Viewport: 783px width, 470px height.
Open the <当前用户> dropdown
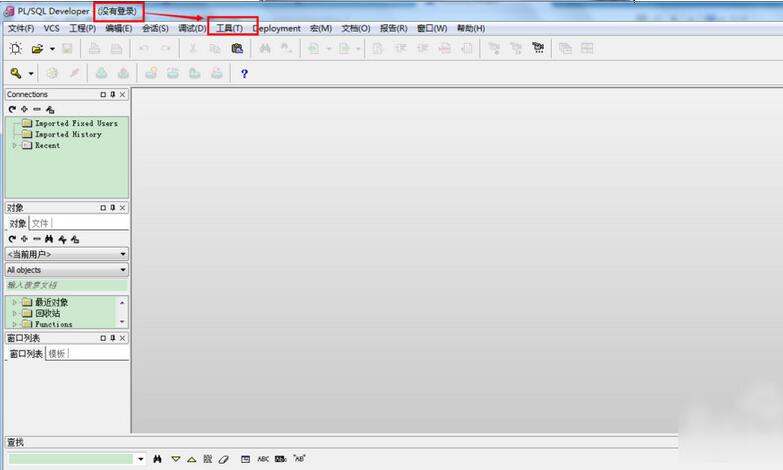[67, 255]
